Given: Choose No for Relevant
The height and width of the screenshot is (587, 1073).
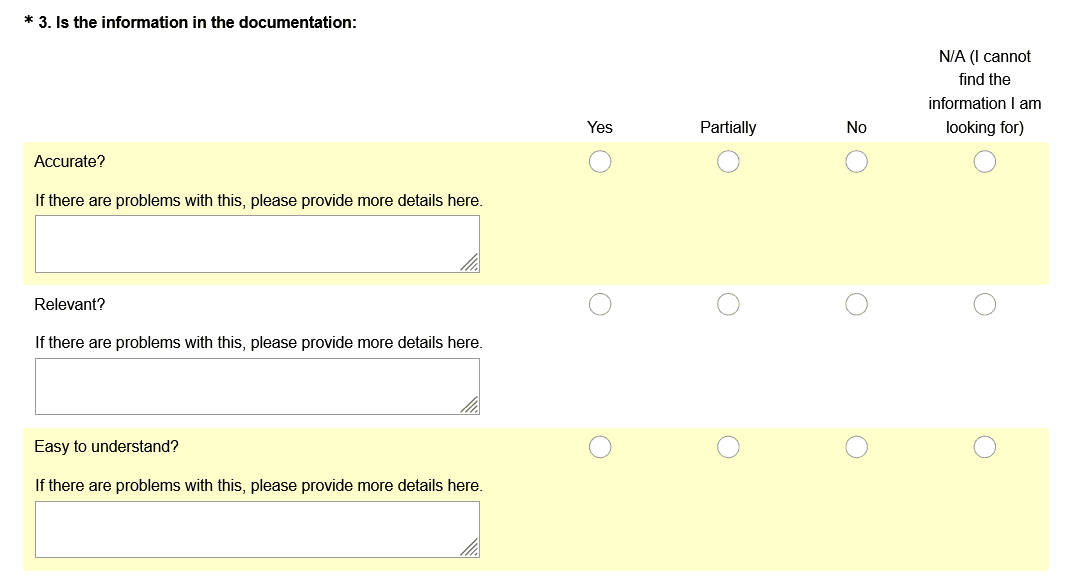Looking at the screenshot, I should click(856, 304).
